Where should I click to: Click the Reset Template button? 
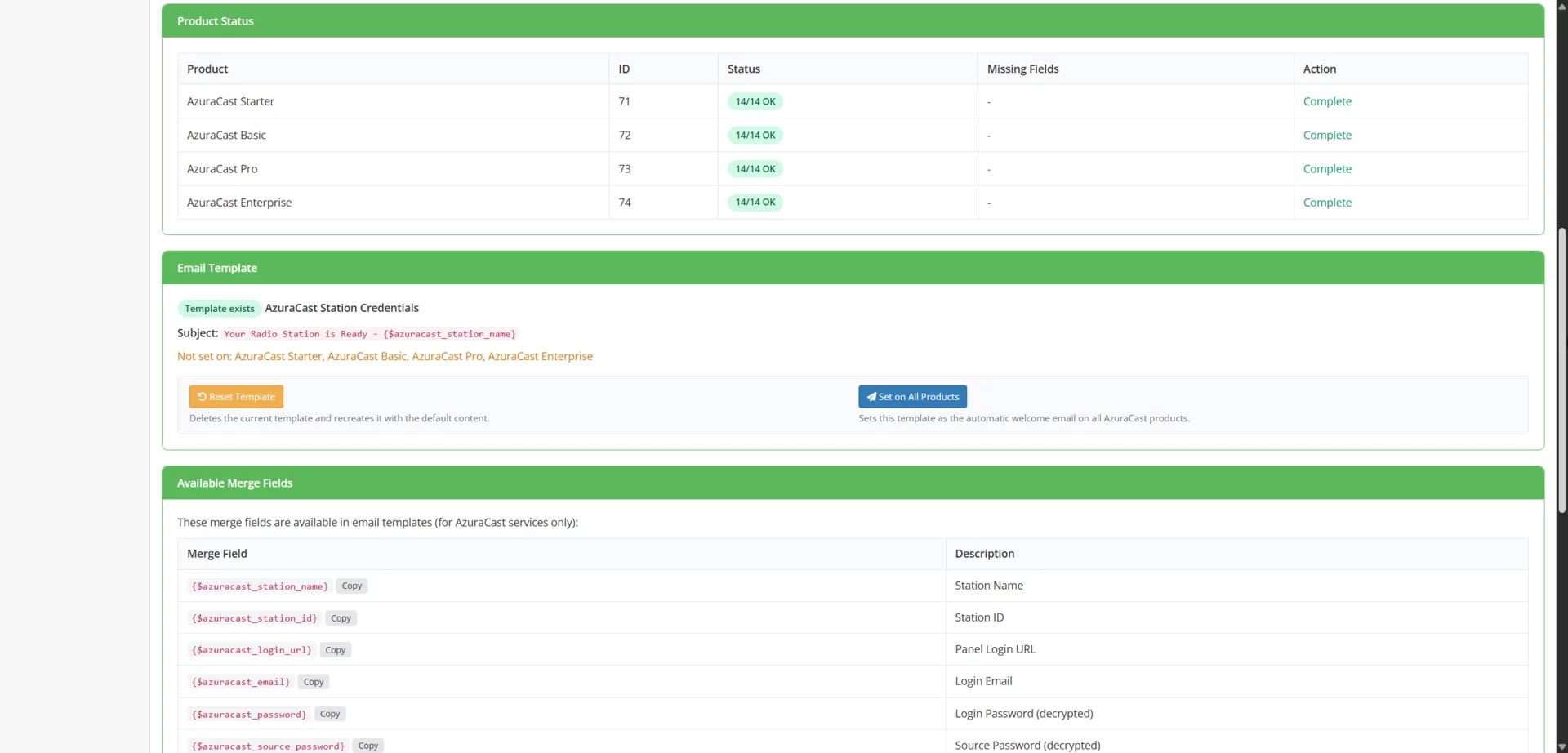(236, 396)
